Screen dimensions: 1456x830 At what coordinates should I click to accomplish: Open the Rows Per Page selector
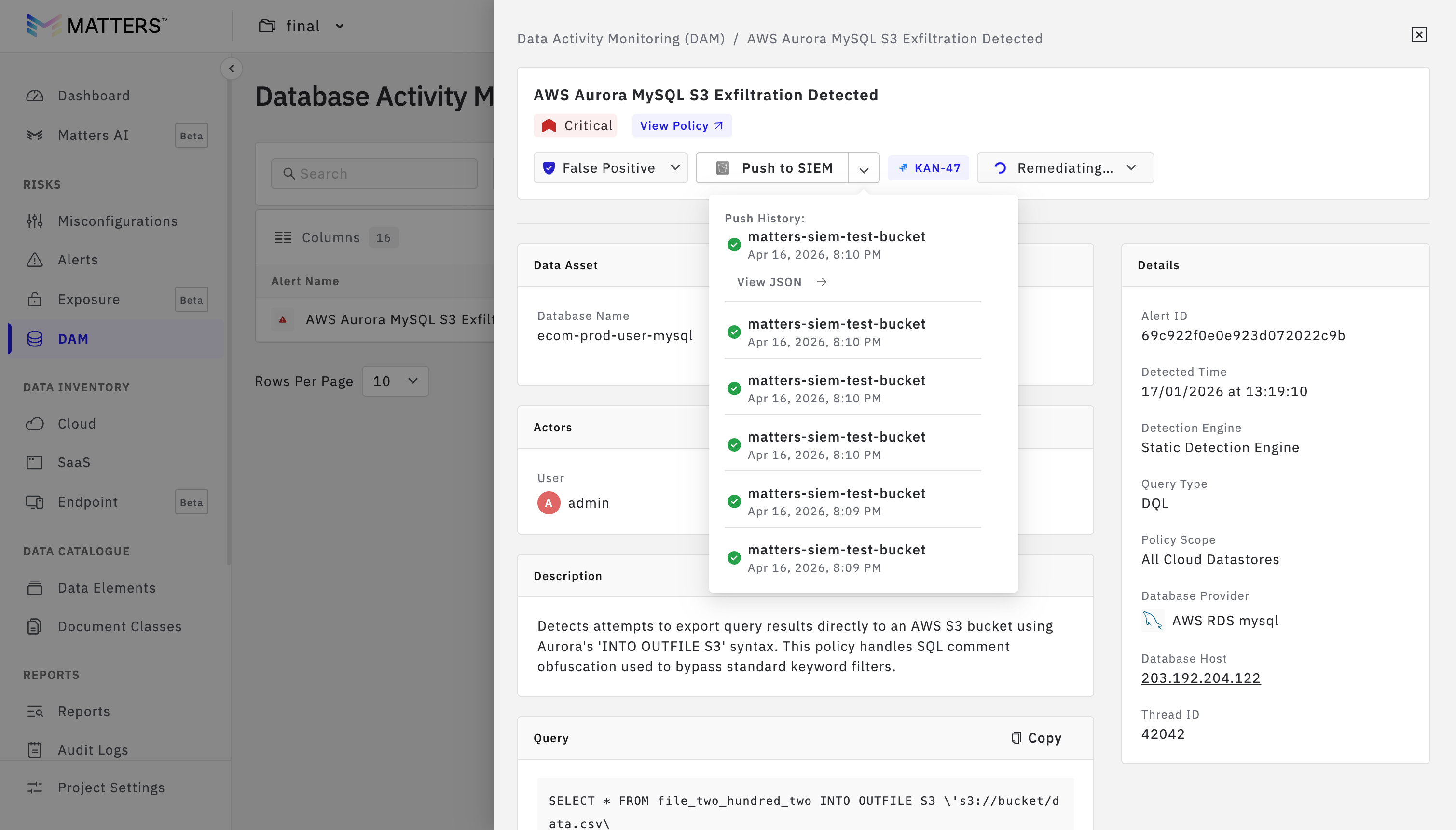point(395,381)
